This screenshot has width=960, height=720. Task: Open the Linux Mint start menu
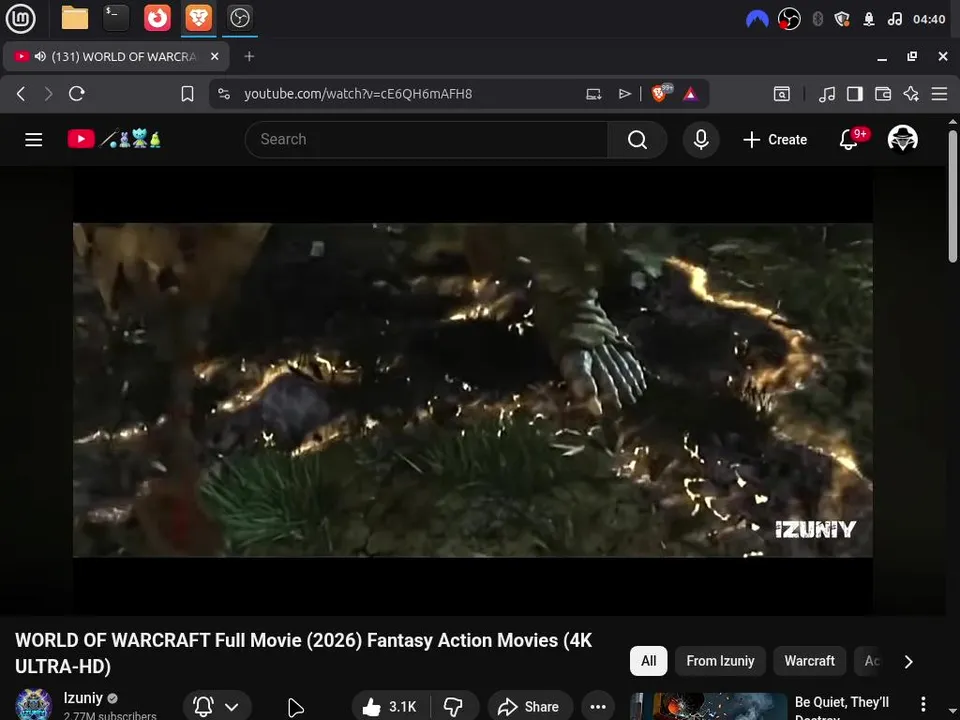click(20, 18)
